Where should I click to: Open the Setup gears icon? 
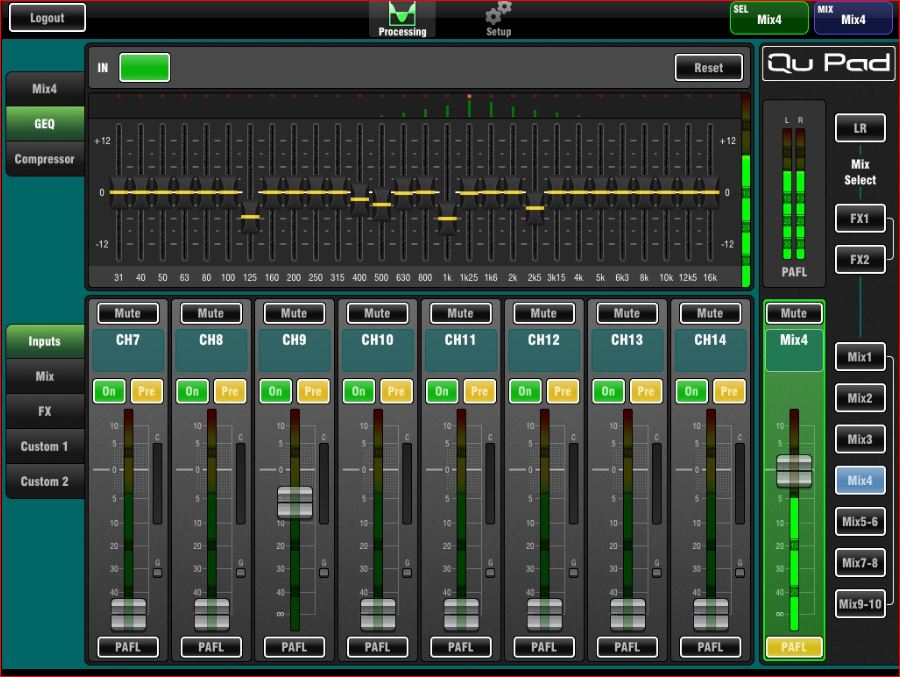click(498, 19)
